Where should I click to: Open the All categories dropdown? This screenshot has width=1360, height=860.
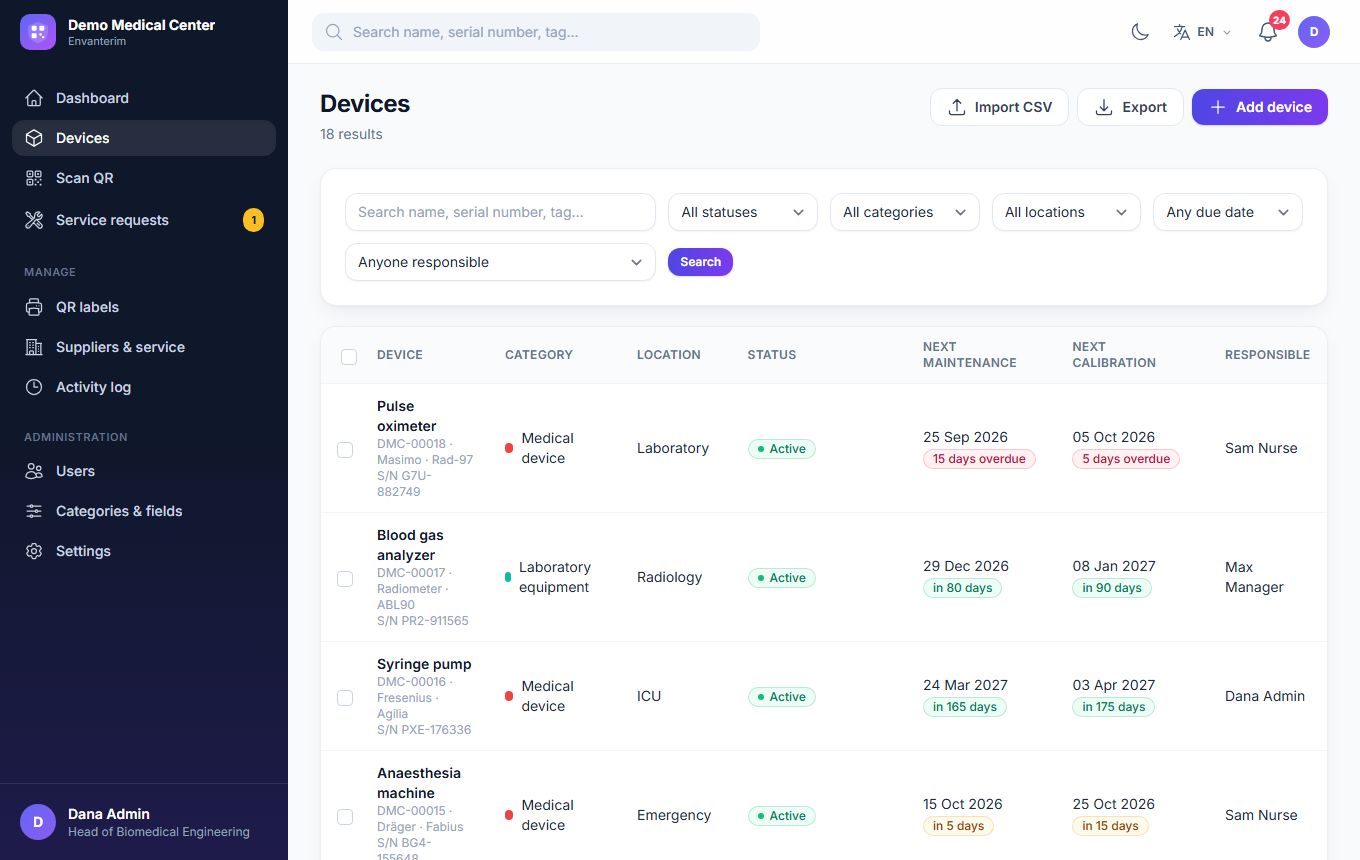(x=905, y=212)
